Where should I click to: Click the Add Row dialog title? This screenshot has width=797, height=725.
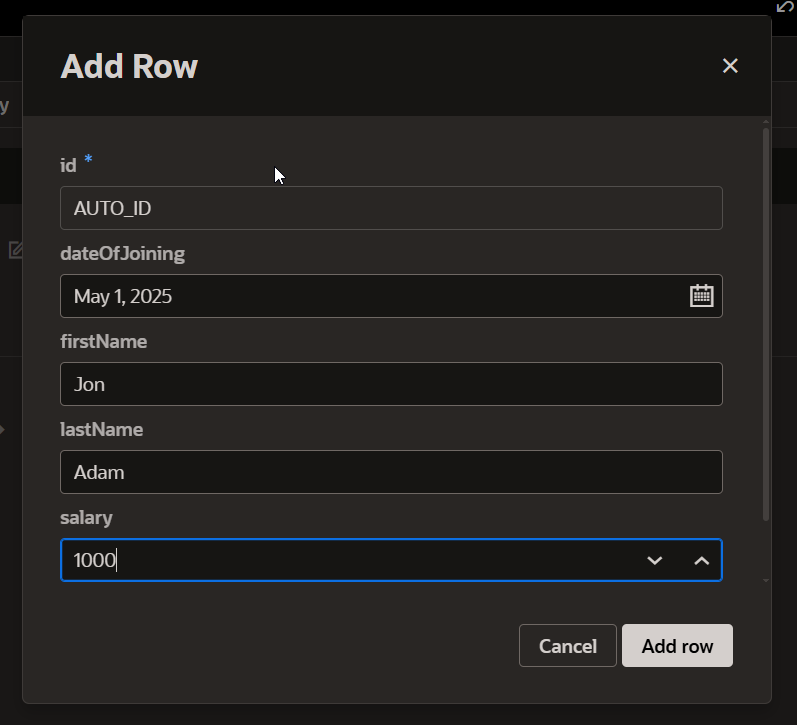coord(129,66)
